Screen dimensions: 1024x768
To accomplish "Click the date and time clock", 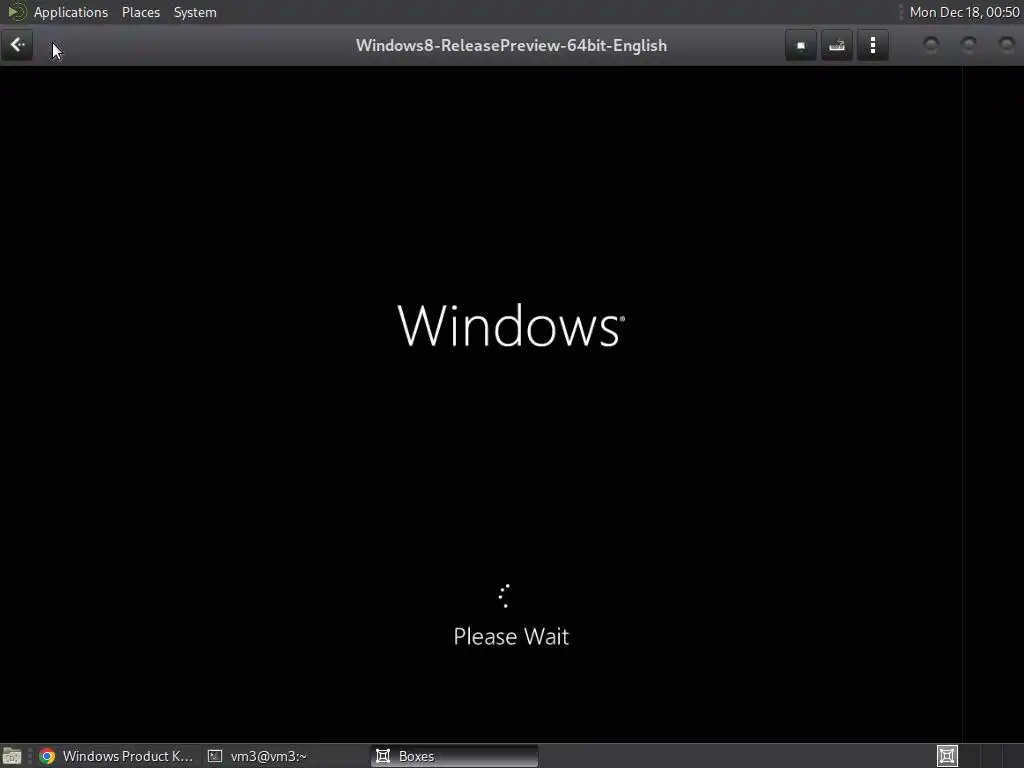I will coord(964,12).
